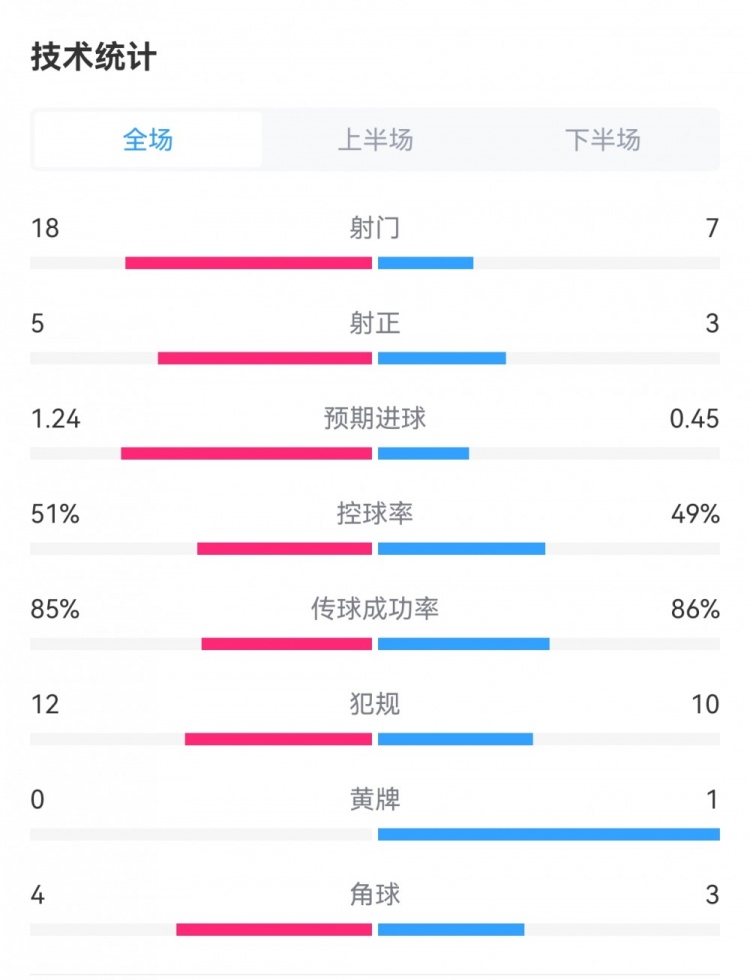
Task: Click the 86% pass success value
Action: tap(696, 608)
